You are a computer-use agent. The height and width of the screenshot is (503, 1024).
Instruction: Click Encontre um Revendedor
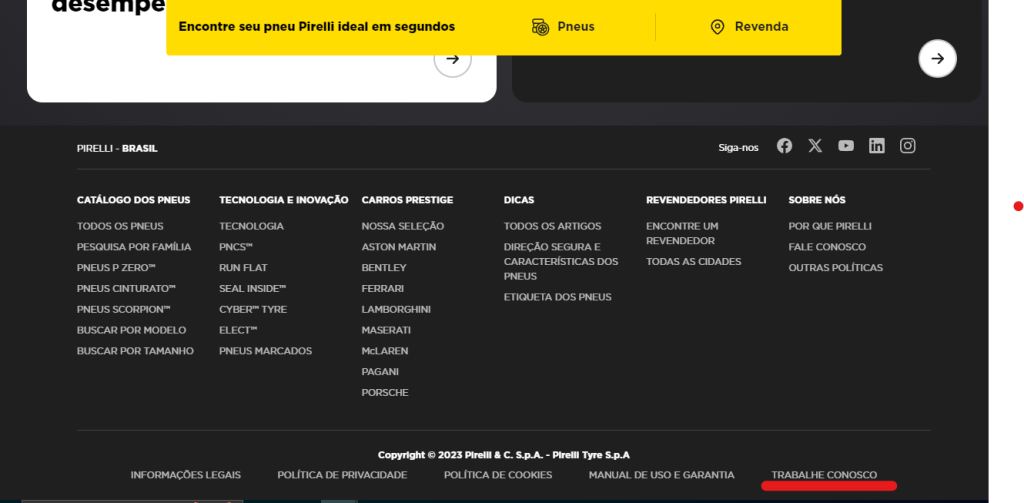tap(682, 233)
